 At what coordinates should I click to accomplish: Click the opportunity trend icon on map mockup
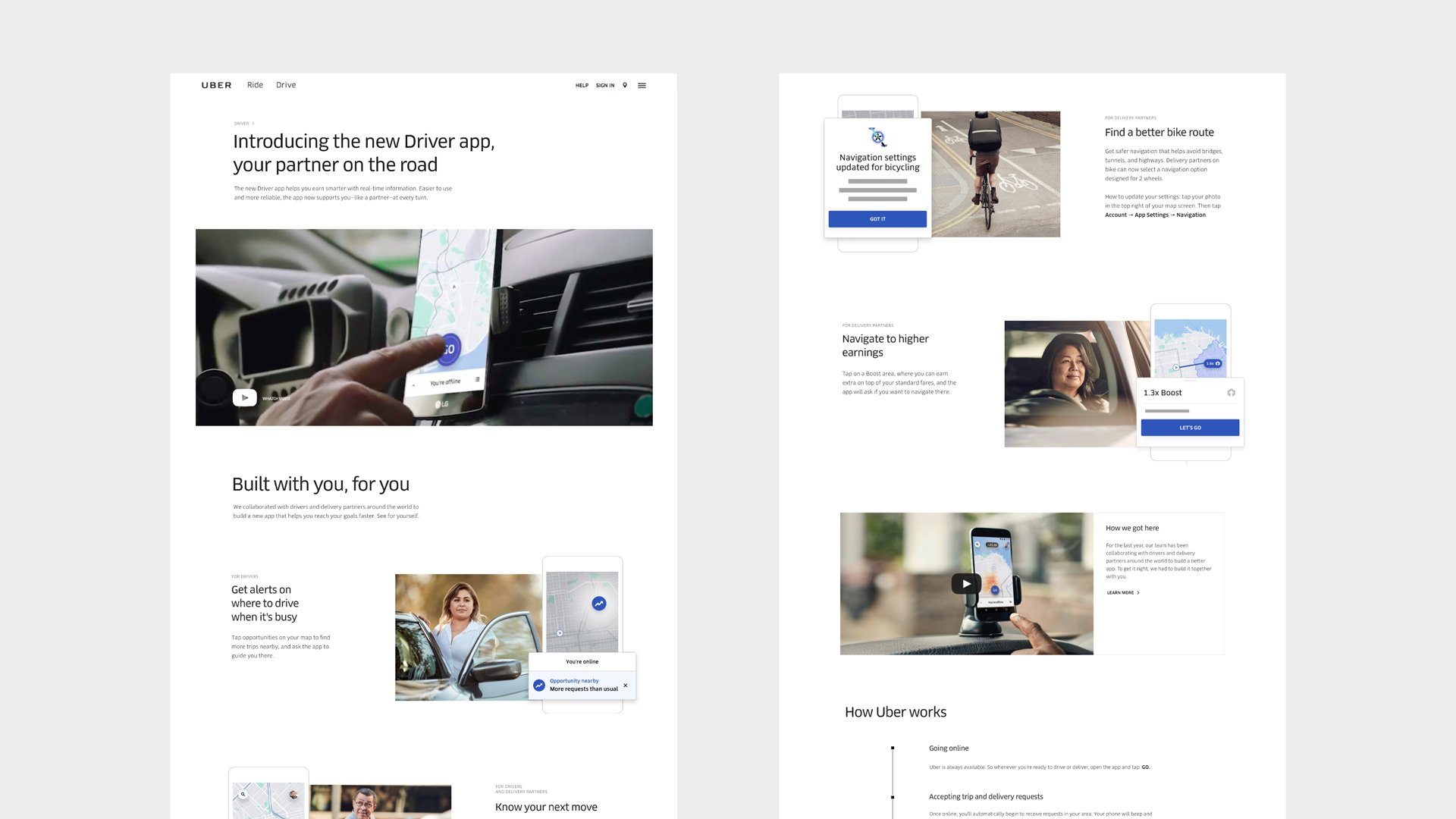click(x=599, y=604)
